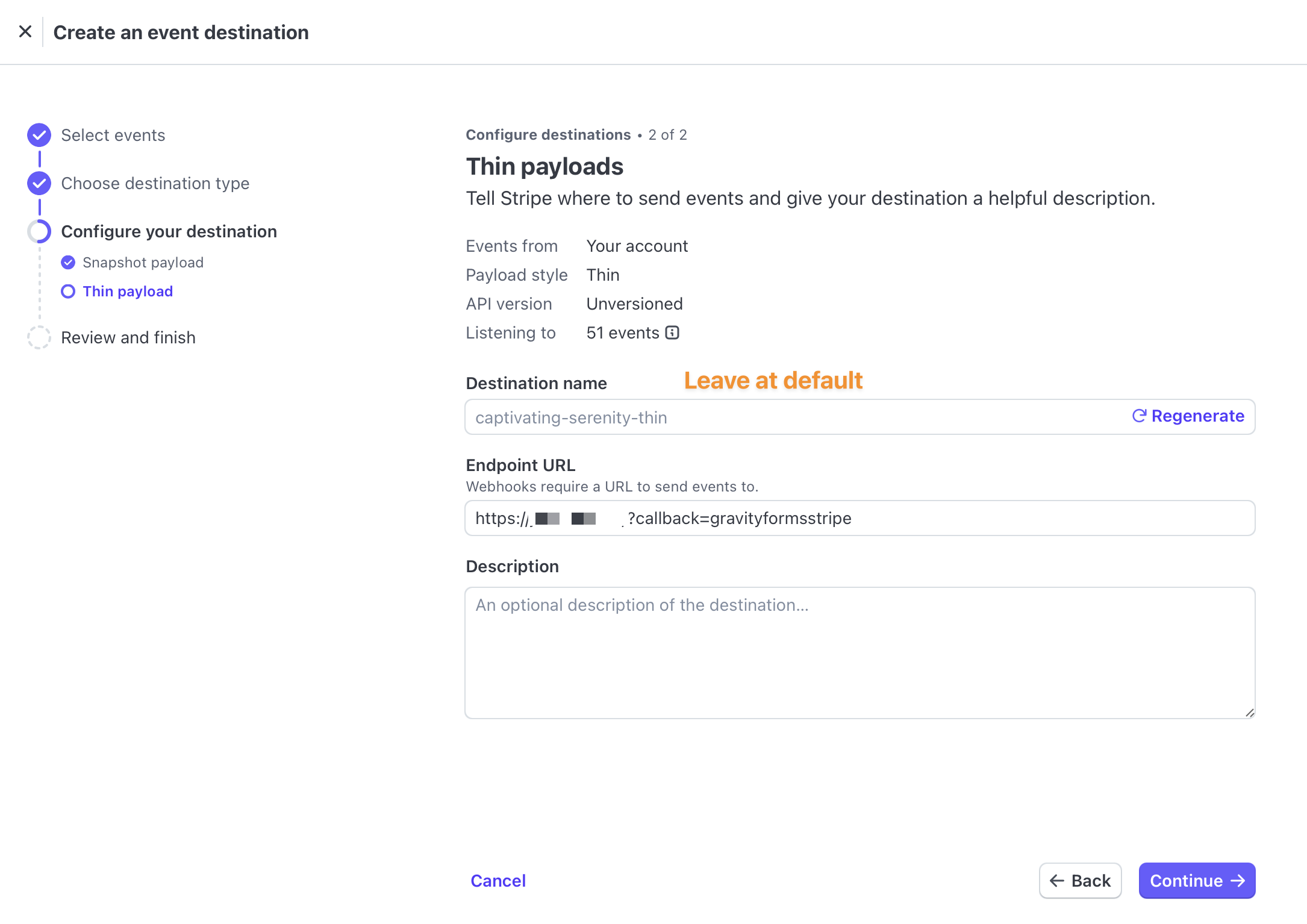The image size is (1307, 924).
Task: Click the Select events completed checkmark icon
Action: pyautogui.click(x=39, y=135)
